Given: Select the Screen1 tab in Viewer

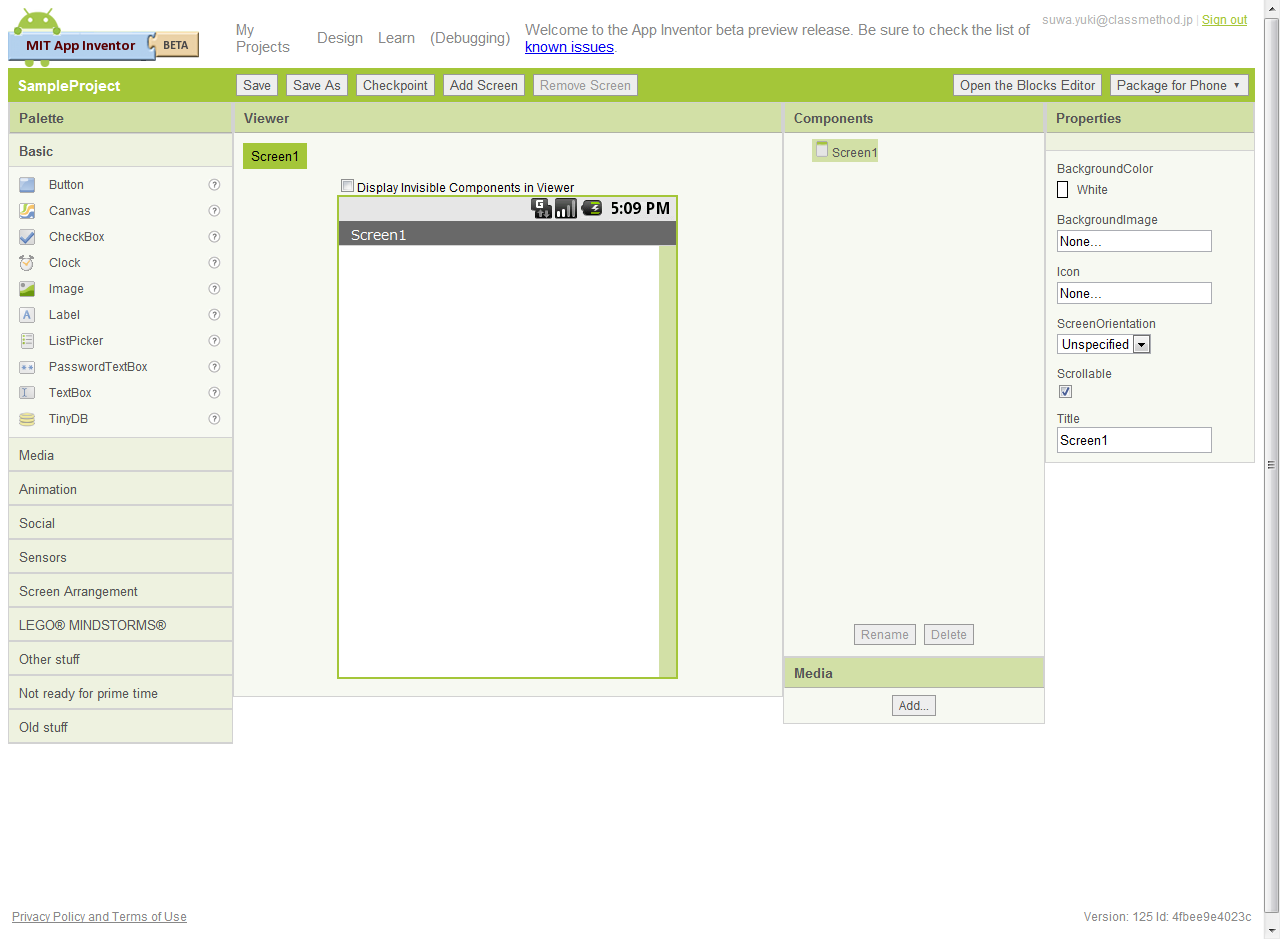Looking at the screenshot, I should click(x=275, y=156).
